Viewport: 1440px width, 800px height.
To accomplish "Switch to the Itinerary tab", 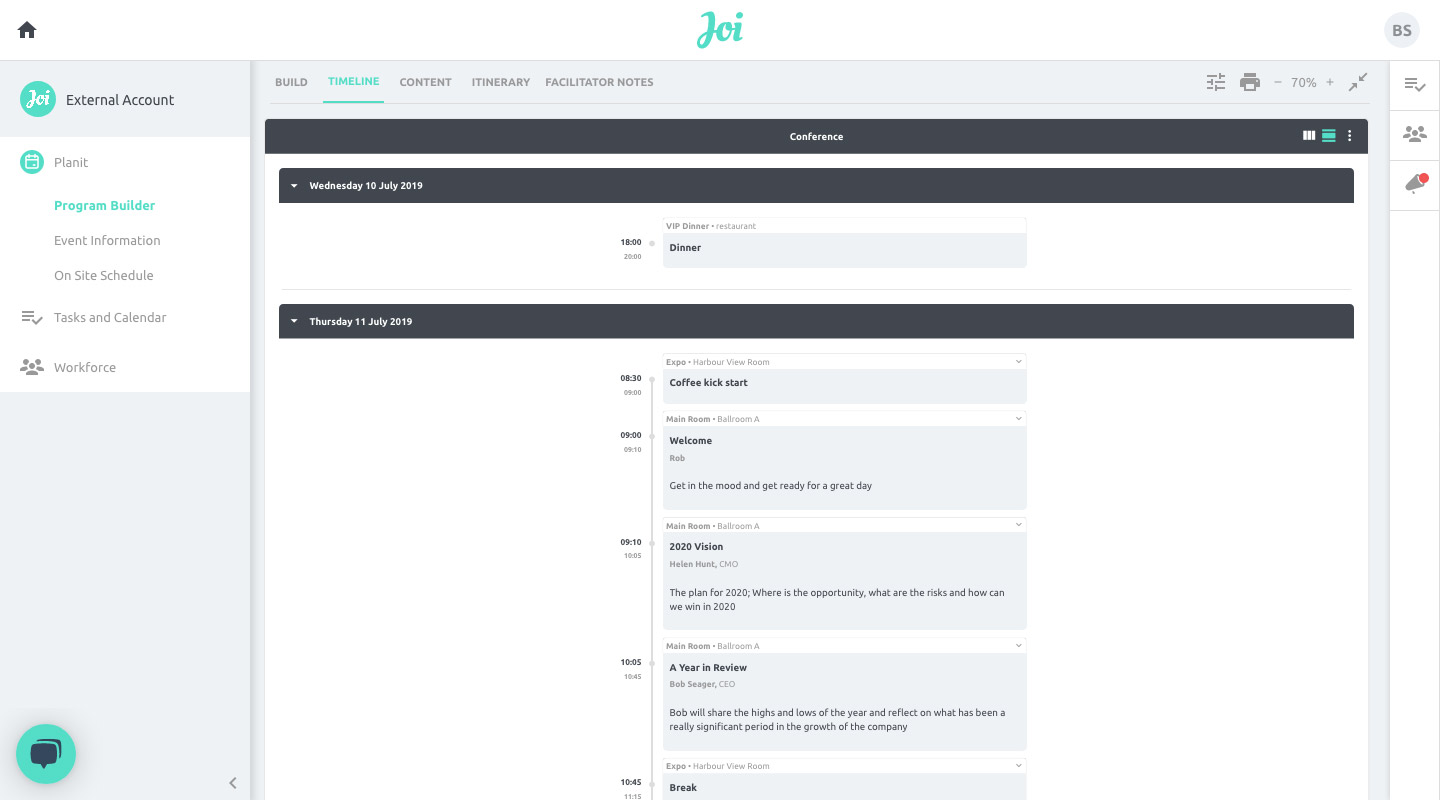I will [x=501, y=82].
